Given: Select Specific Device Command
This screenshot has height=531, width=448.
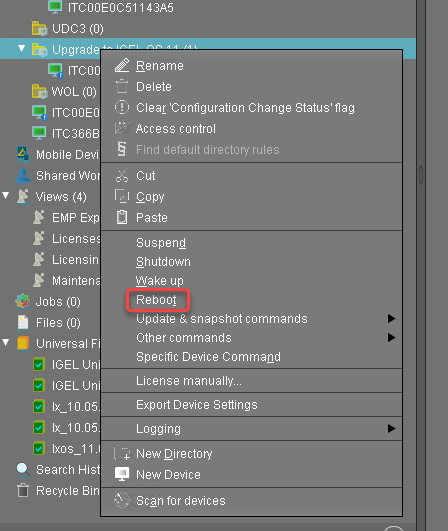Looking at the screenshot, I should pos(208,357).
